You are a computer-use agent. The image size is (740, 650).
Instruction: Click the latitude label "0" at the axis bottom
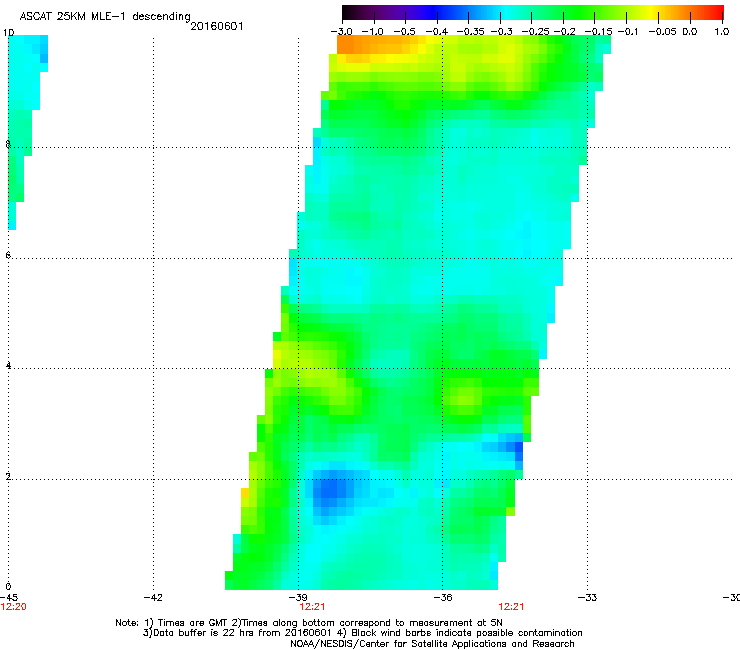8,587
